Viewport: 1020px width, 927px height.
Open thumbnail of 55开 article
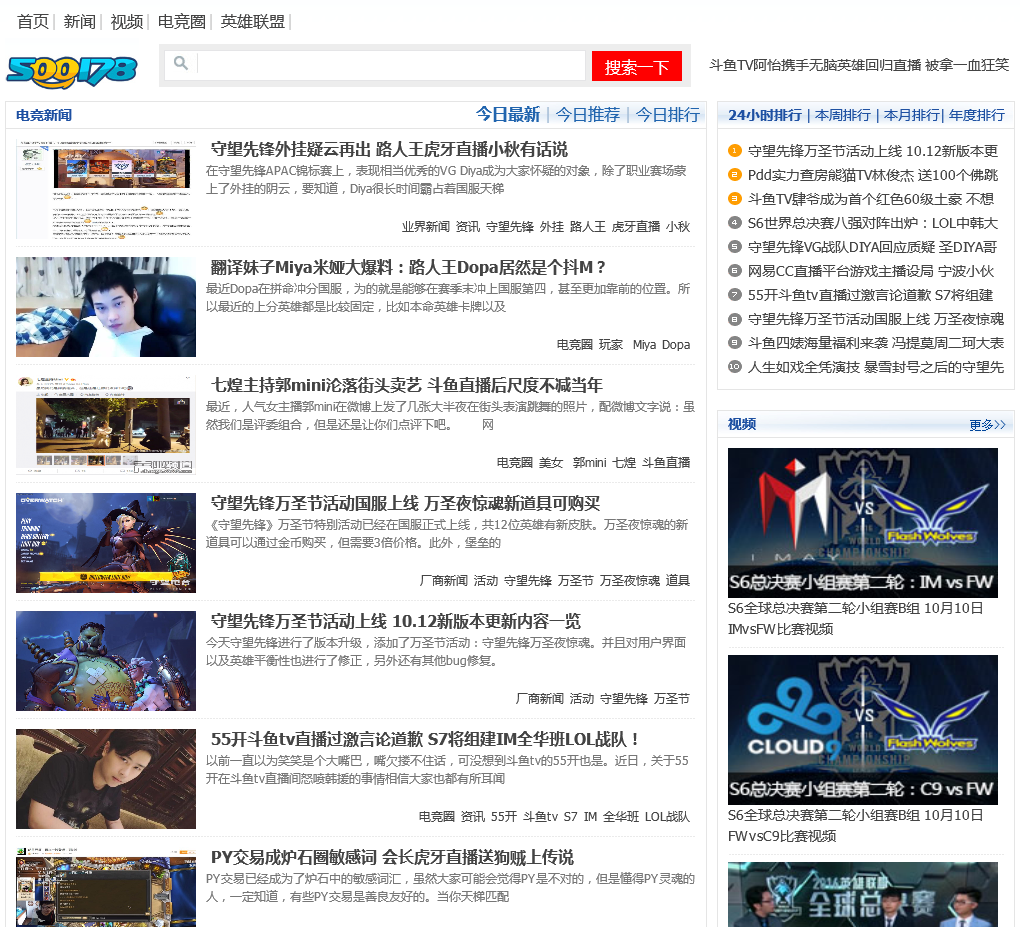[x=105, y=779]
